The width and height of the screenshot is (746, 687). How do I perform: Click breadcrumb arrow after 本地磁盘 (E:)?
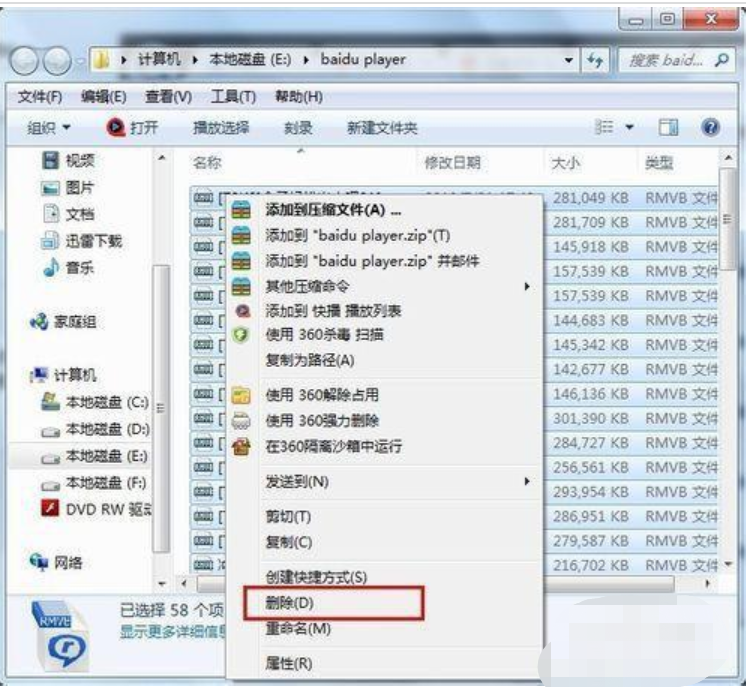(306, 60)
